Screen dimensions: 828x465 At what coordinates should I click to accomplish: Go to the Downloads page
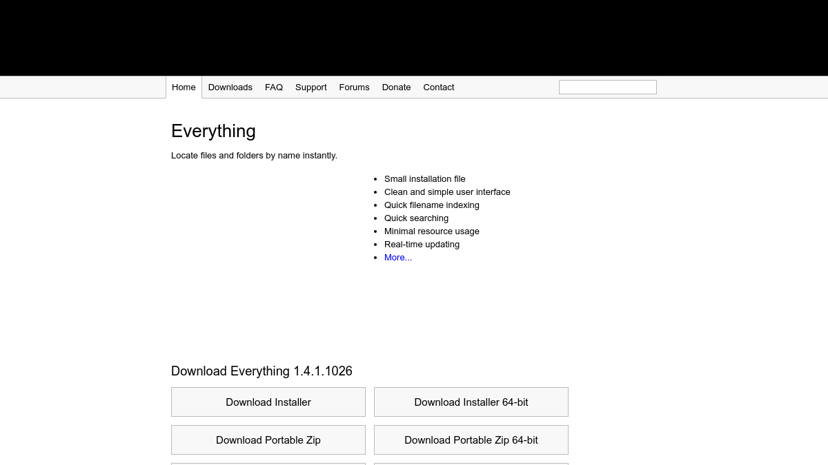pyautogui.click(x=230, y=87)
